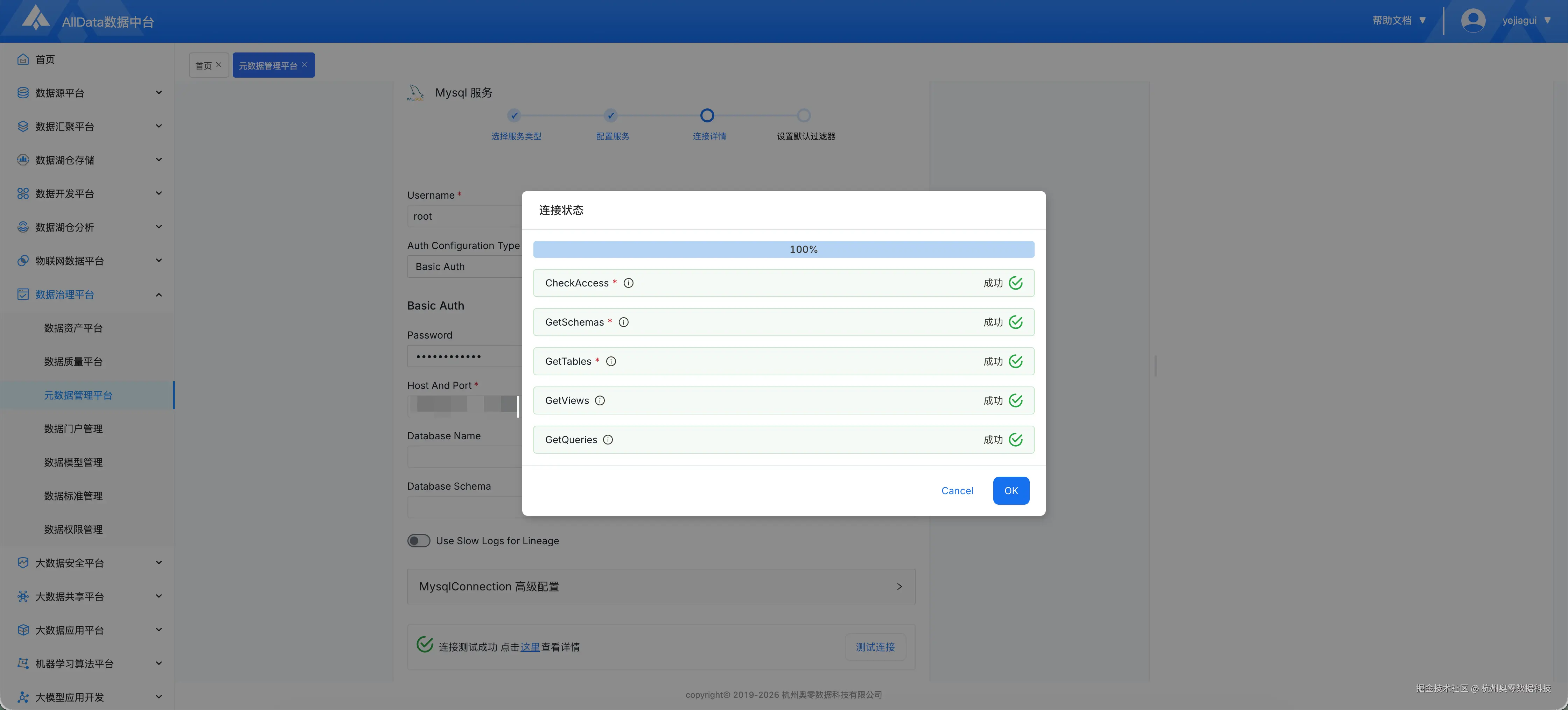
Task: Click the 物联网数据平台 icon
Action: [x=23, y=261]
